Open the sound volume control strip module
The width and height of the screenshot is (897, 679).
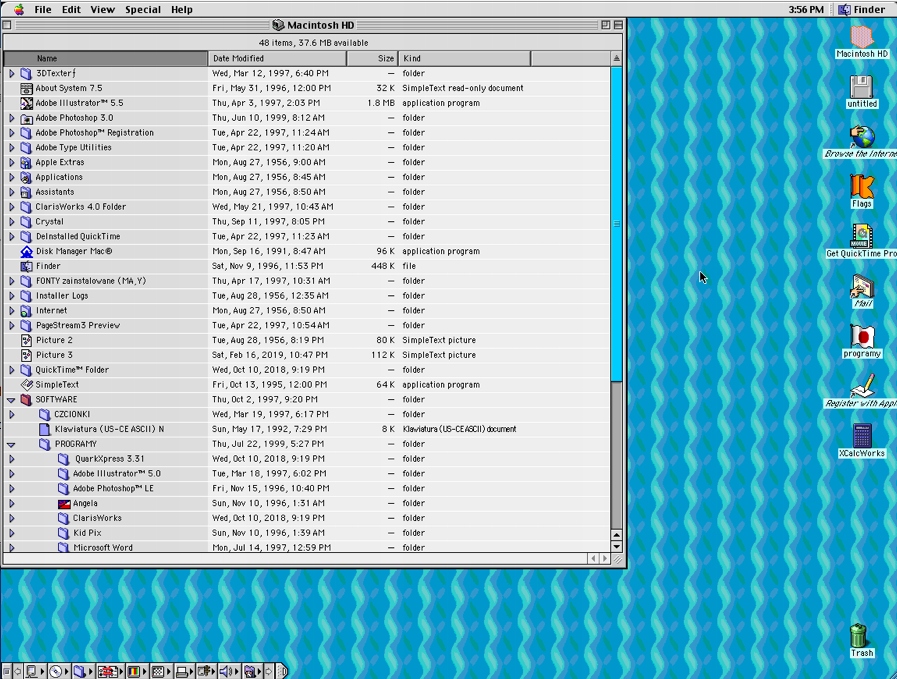pos(229,670)
